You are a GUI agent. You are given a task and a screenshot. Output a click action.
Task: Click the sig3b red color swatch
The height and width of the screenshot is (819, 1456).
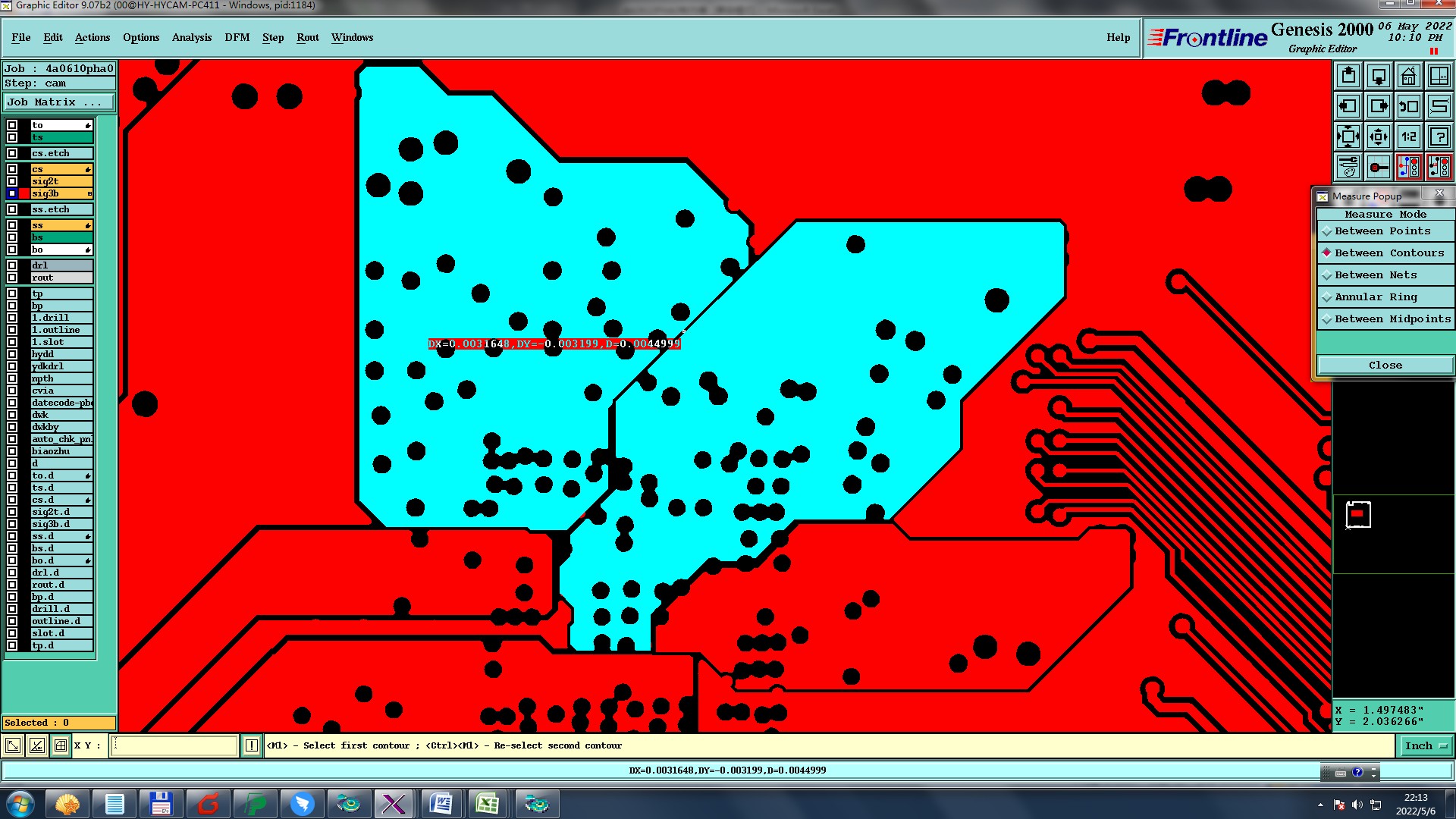(x=24, y=194)
